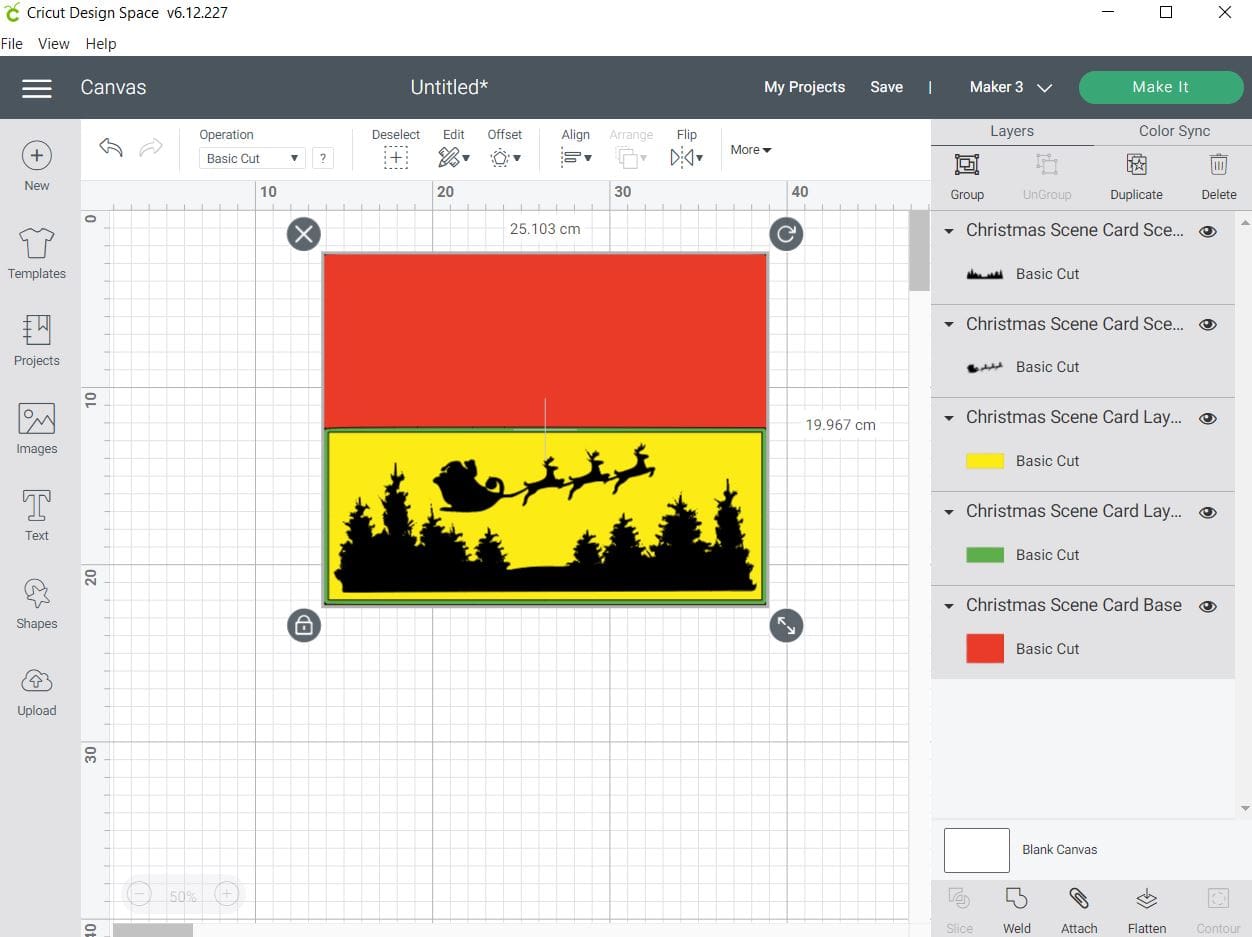Click the lock proportions handle on selection
Screen dimensions: 1252x937
point(304,626)
